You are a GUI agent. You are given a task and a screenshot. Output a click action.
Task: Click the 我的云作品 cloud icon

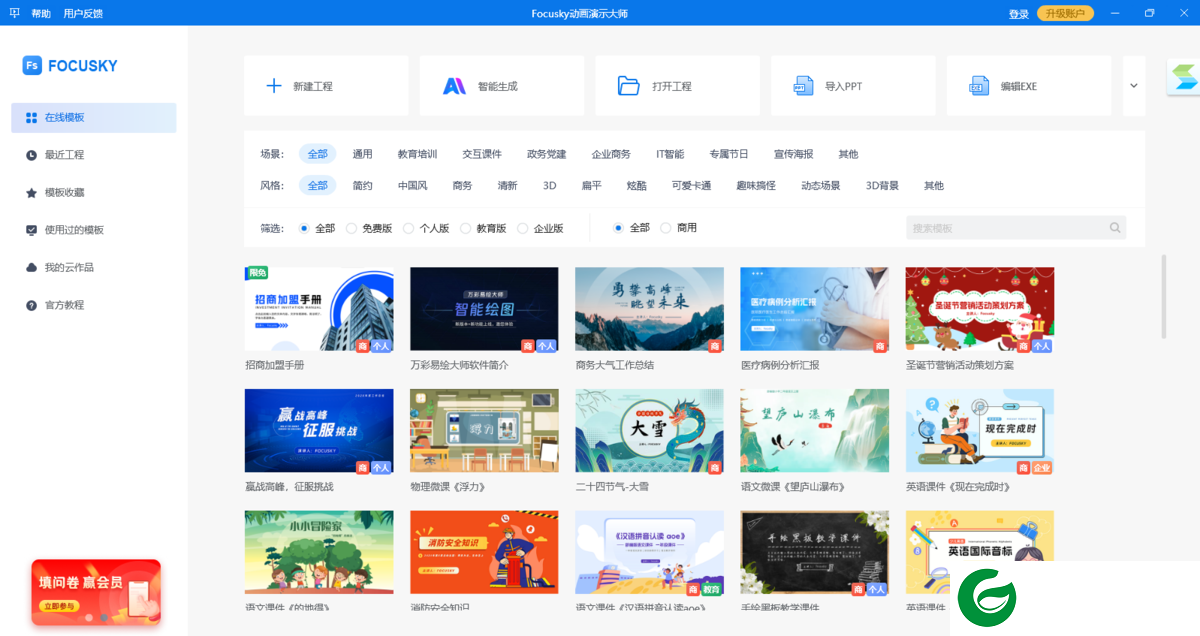pos(32,267)
